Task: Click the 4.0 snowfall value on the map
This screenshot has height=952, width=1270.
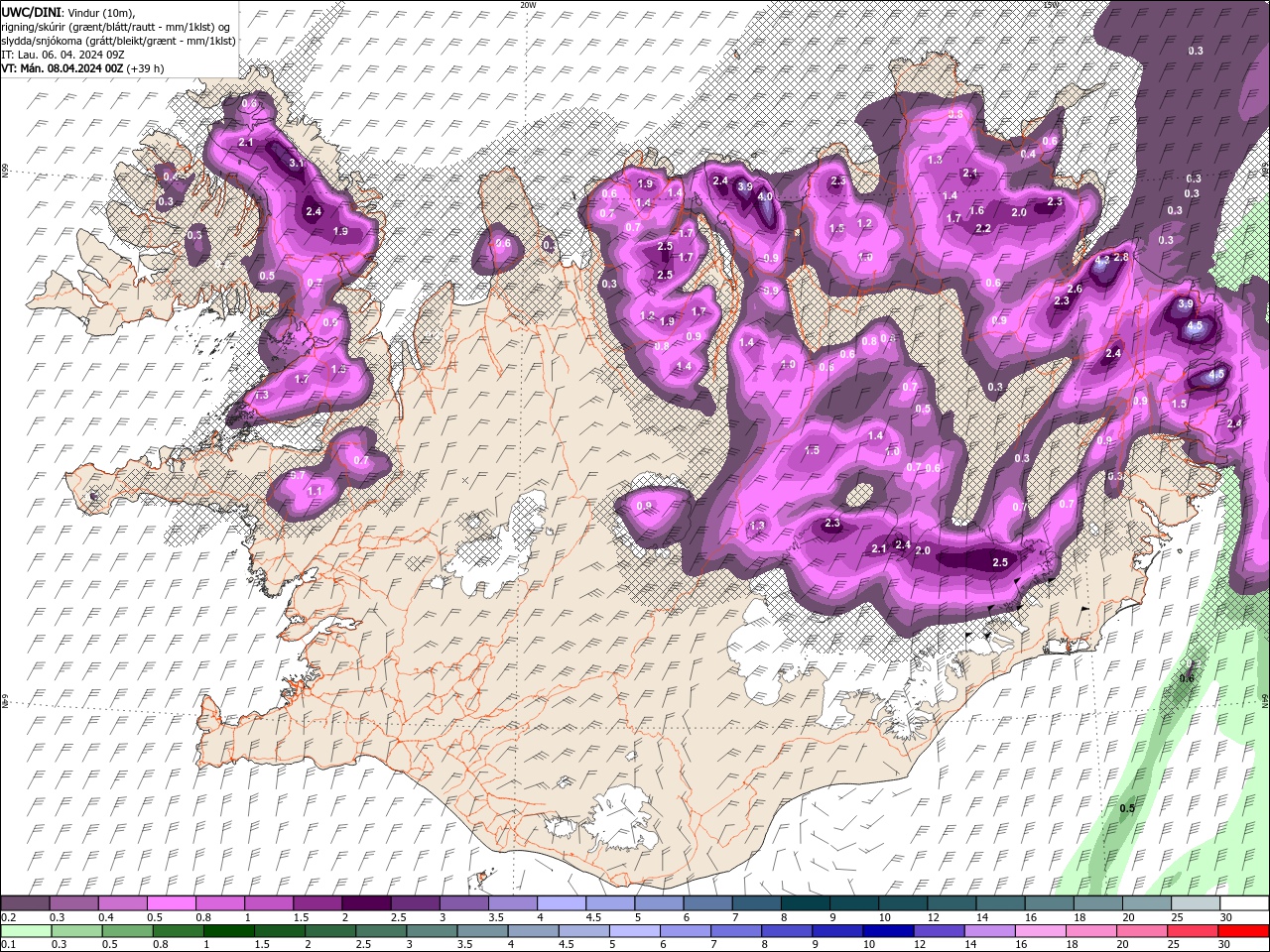Action: click(x=765, y=196)
